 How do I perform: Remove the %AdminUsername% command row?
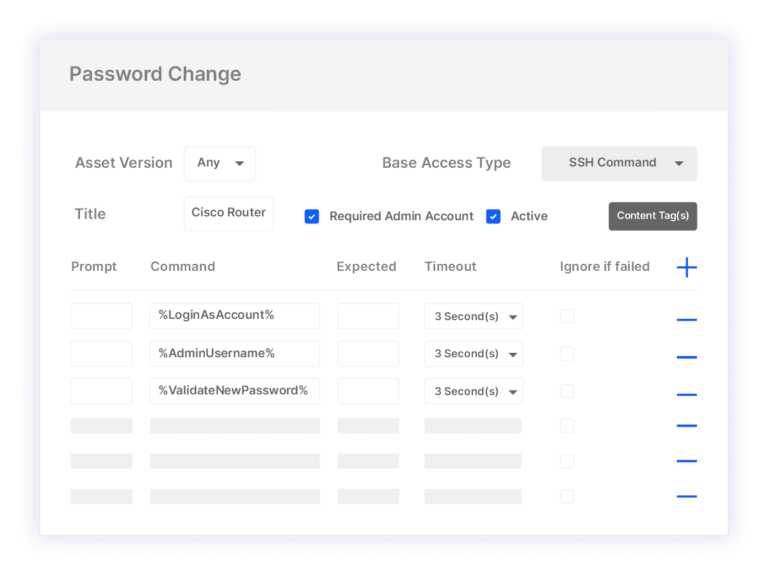point(687,357)
